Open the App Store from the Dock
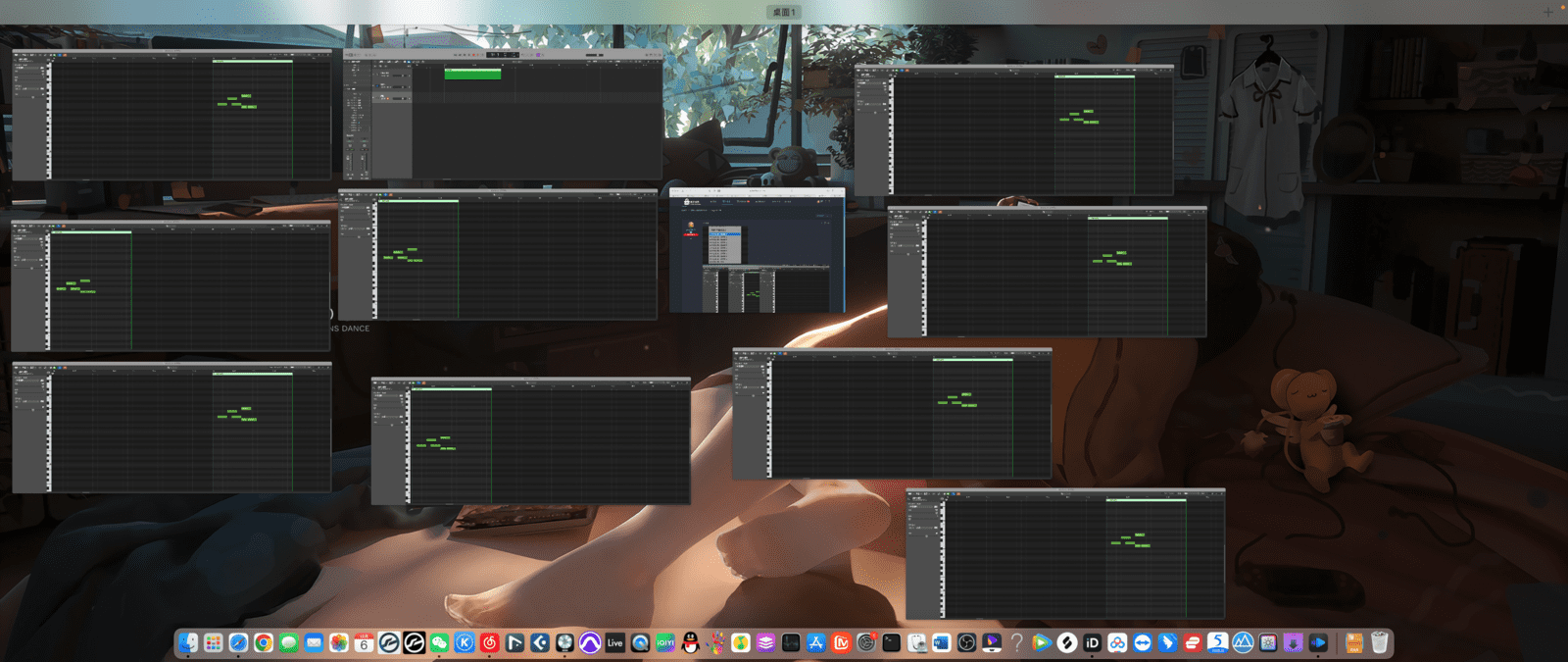Image resolution: width=1568 pixels, height=662 pixels. coord(815,642)
